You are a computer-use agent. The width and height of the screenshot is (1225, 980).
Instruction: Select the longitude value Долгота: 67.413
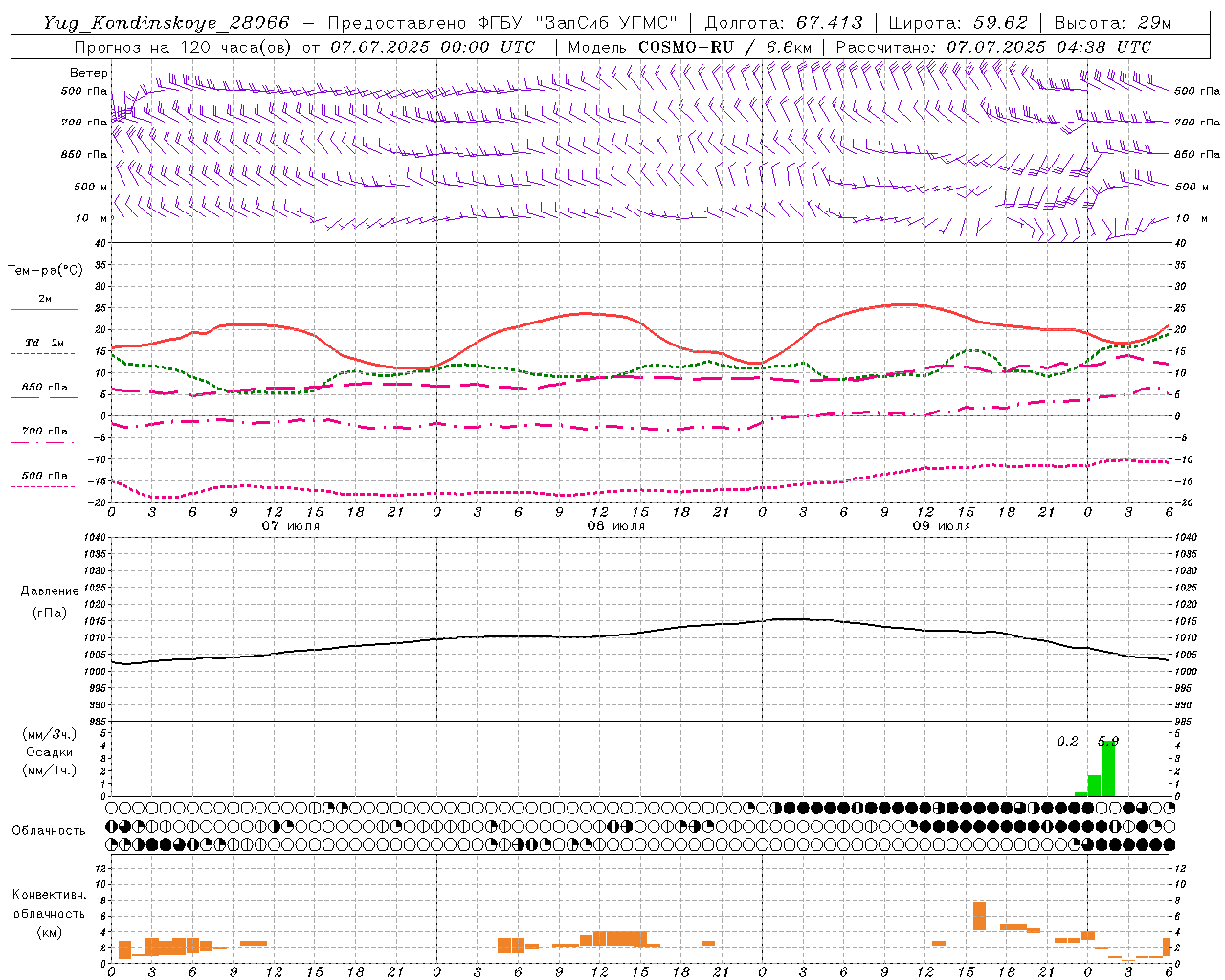point(784,23)
